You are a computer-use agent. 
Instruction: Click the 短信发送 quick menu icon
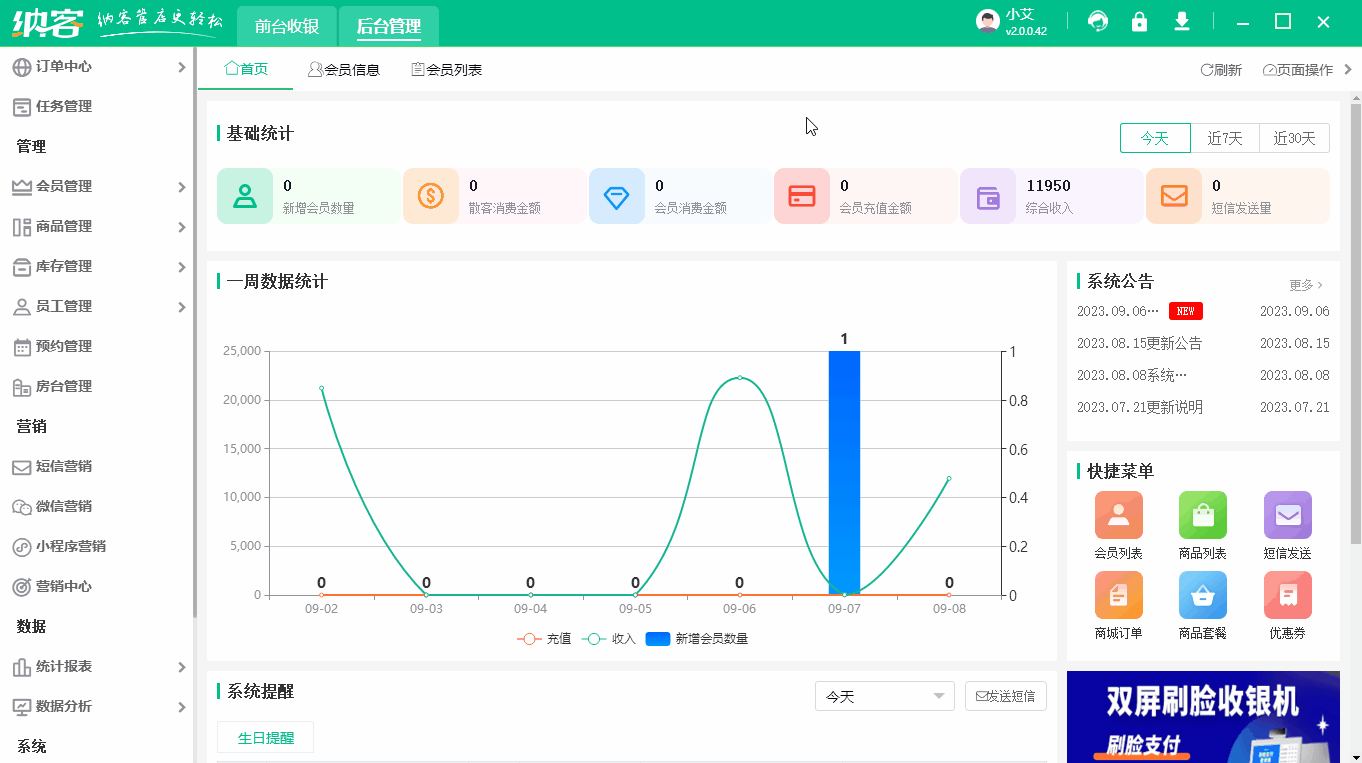pyautogui.click(x=1287, y=516)
